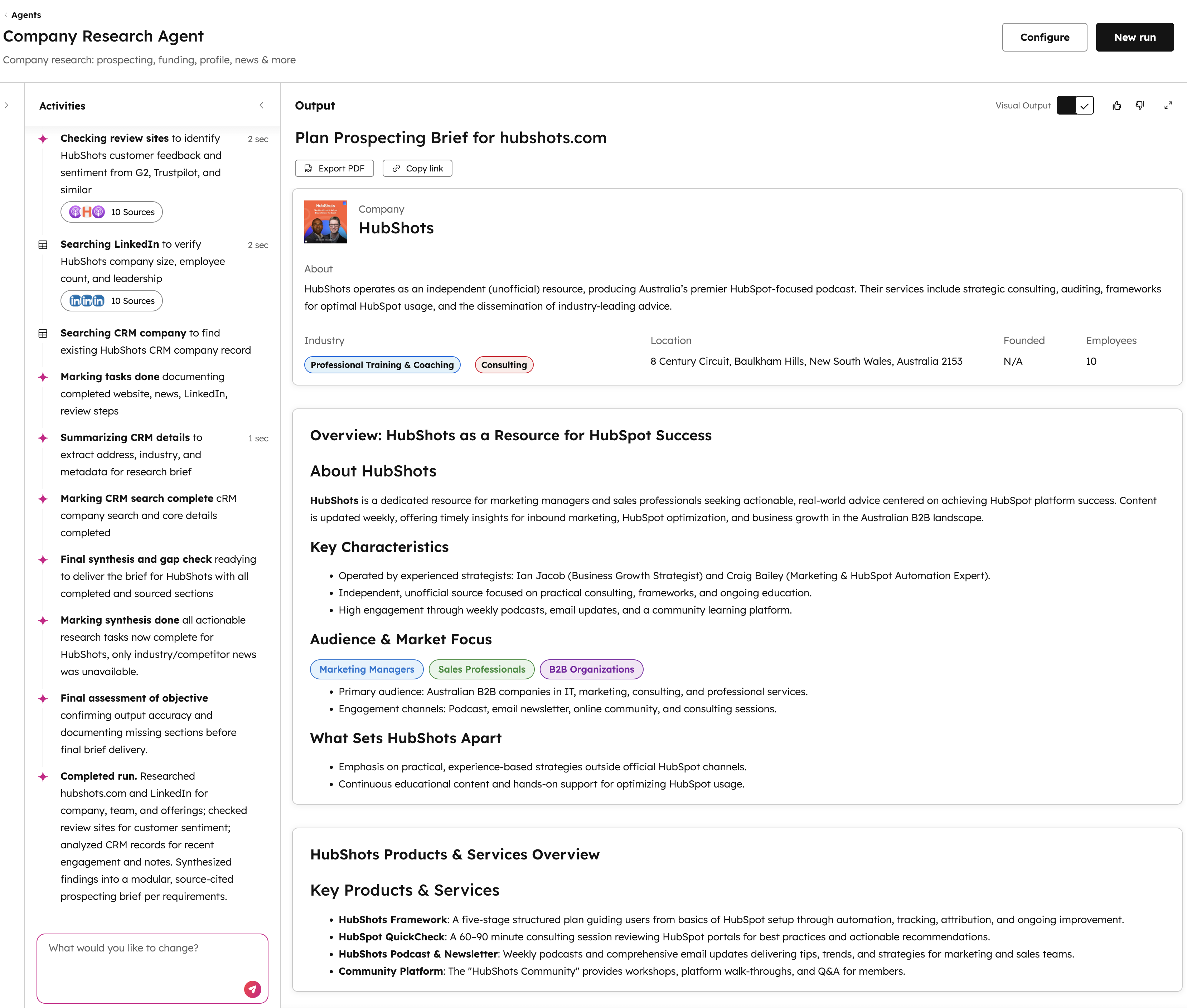Give thumbs up feedback on the output
1187x1008 pixels.
[x=1117, y=105]
